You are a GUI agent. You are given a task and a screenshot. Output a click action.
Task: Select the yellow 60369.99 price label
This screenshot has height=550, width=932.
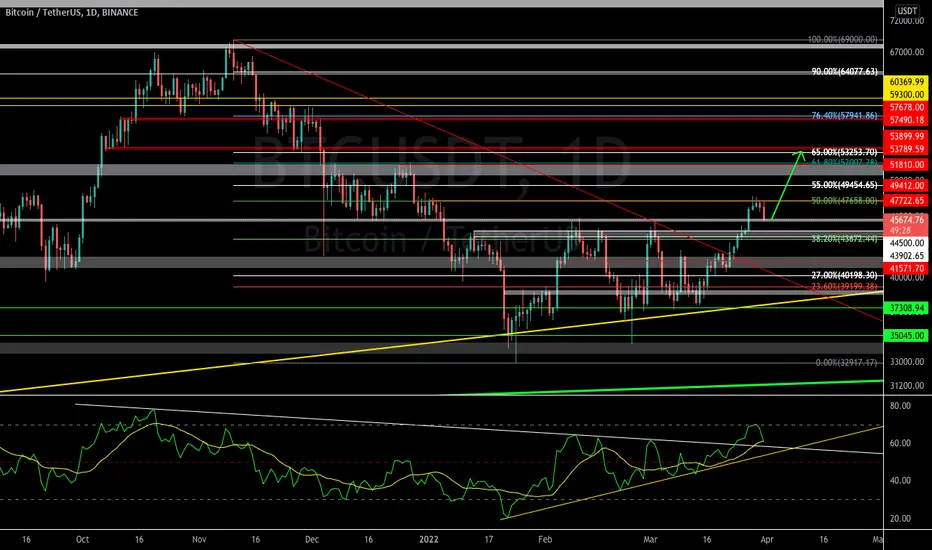coord(906,82)
